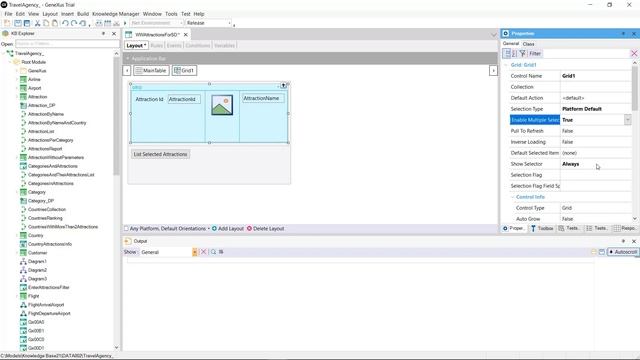
Task: Toggle Autoscroll in the Output panel
Action: pyautogui.click(x=623, y=252)
